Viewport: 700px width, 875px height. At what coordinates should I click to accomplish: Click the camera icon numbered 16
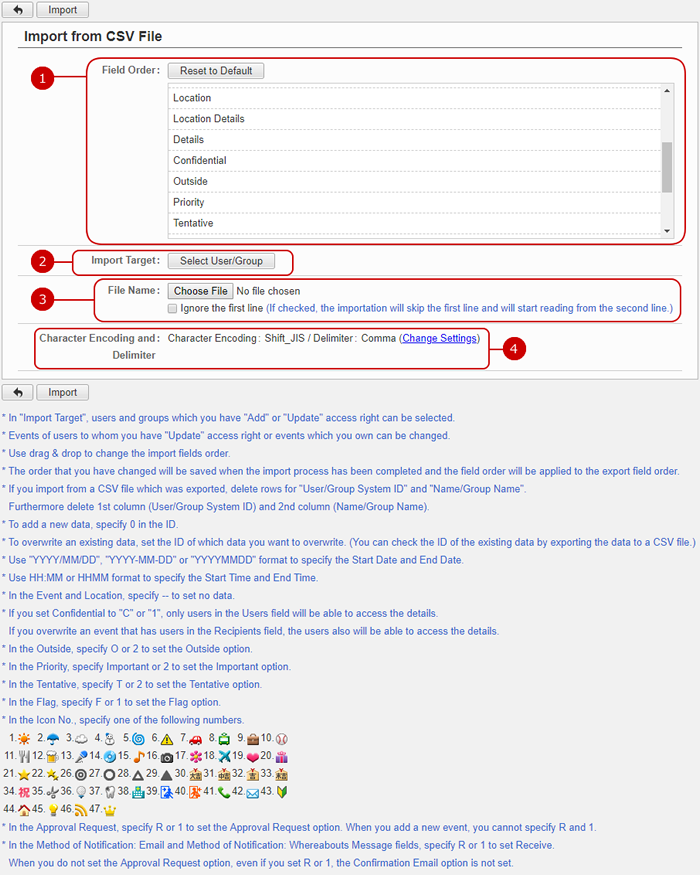pos(167,756)
